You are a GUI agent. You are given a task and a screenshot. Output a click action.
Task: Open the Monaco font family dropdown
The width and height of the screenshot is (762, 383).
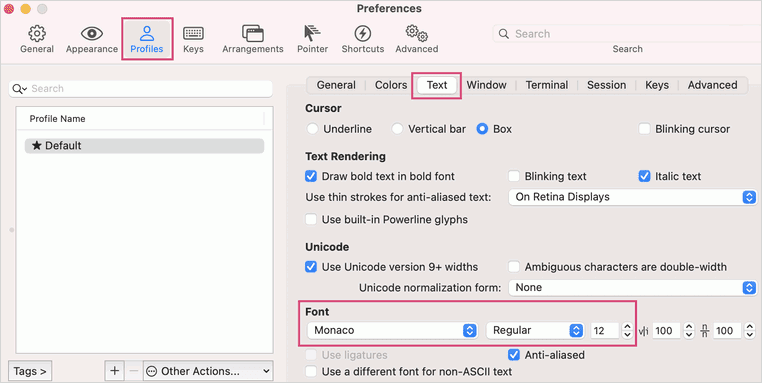click(392, 330)
